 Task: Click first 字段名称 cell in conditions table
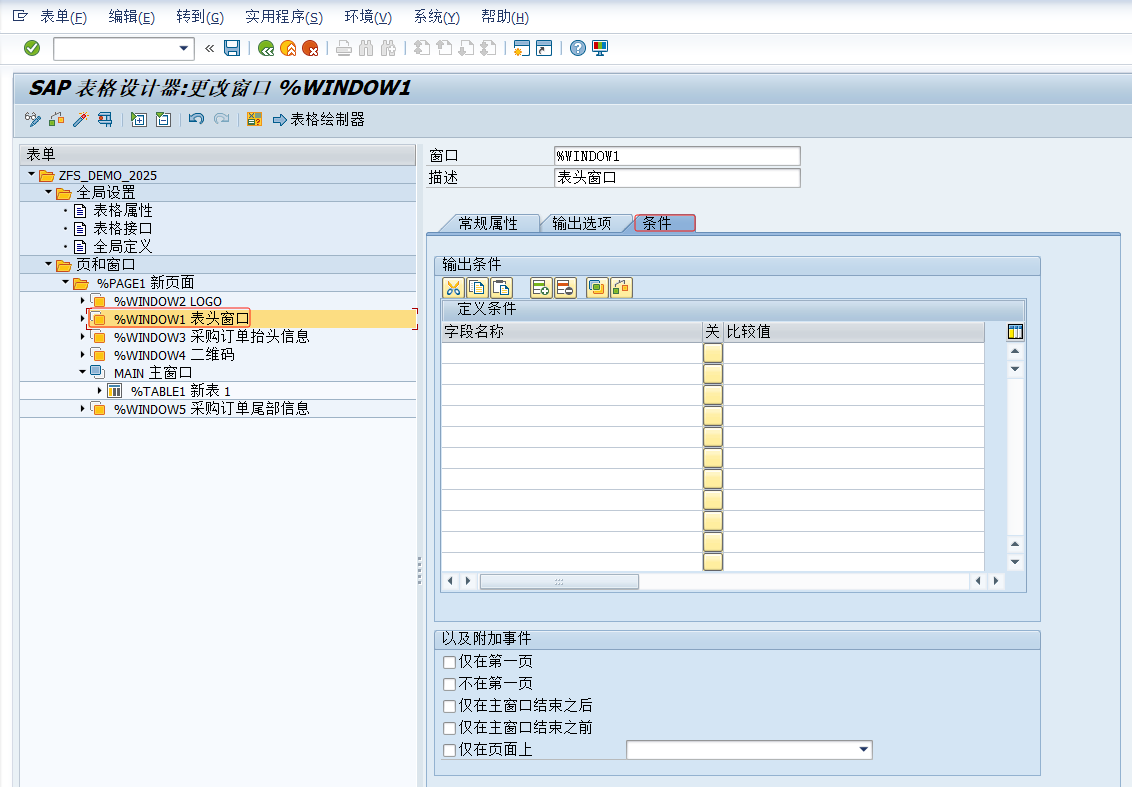572,352
